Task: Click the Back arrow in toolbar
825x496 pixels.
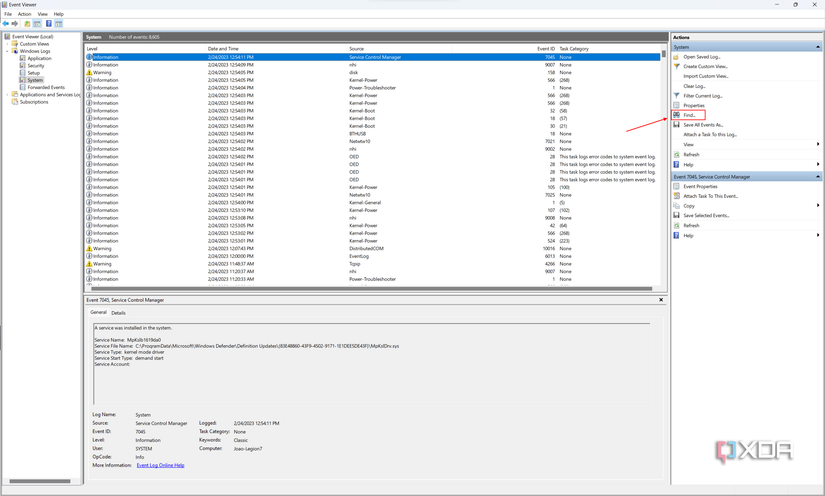Action: click(x=6, y=24)
